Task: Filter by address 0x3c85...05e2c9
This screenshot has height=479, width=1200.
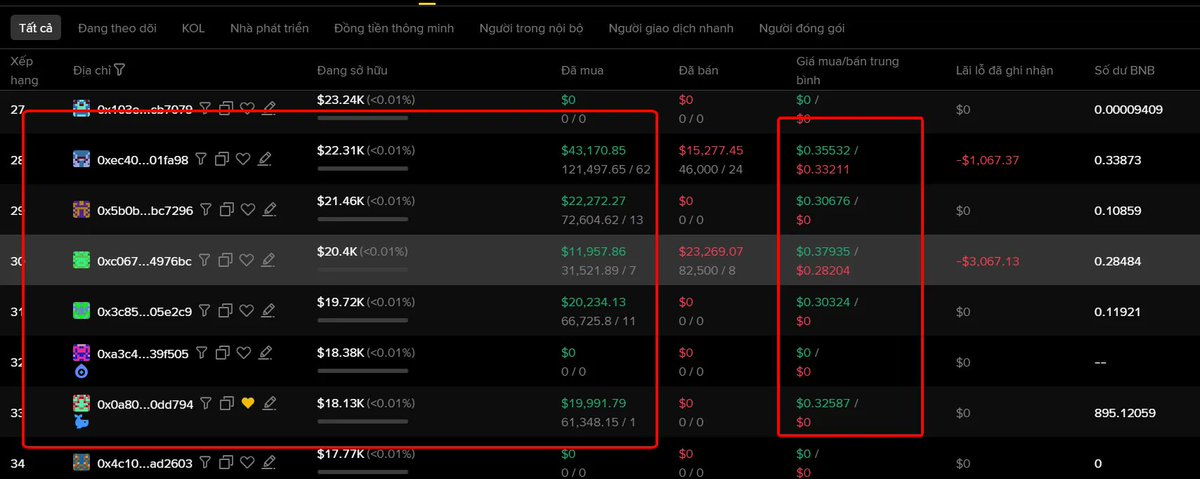Action: coord(204,311)
